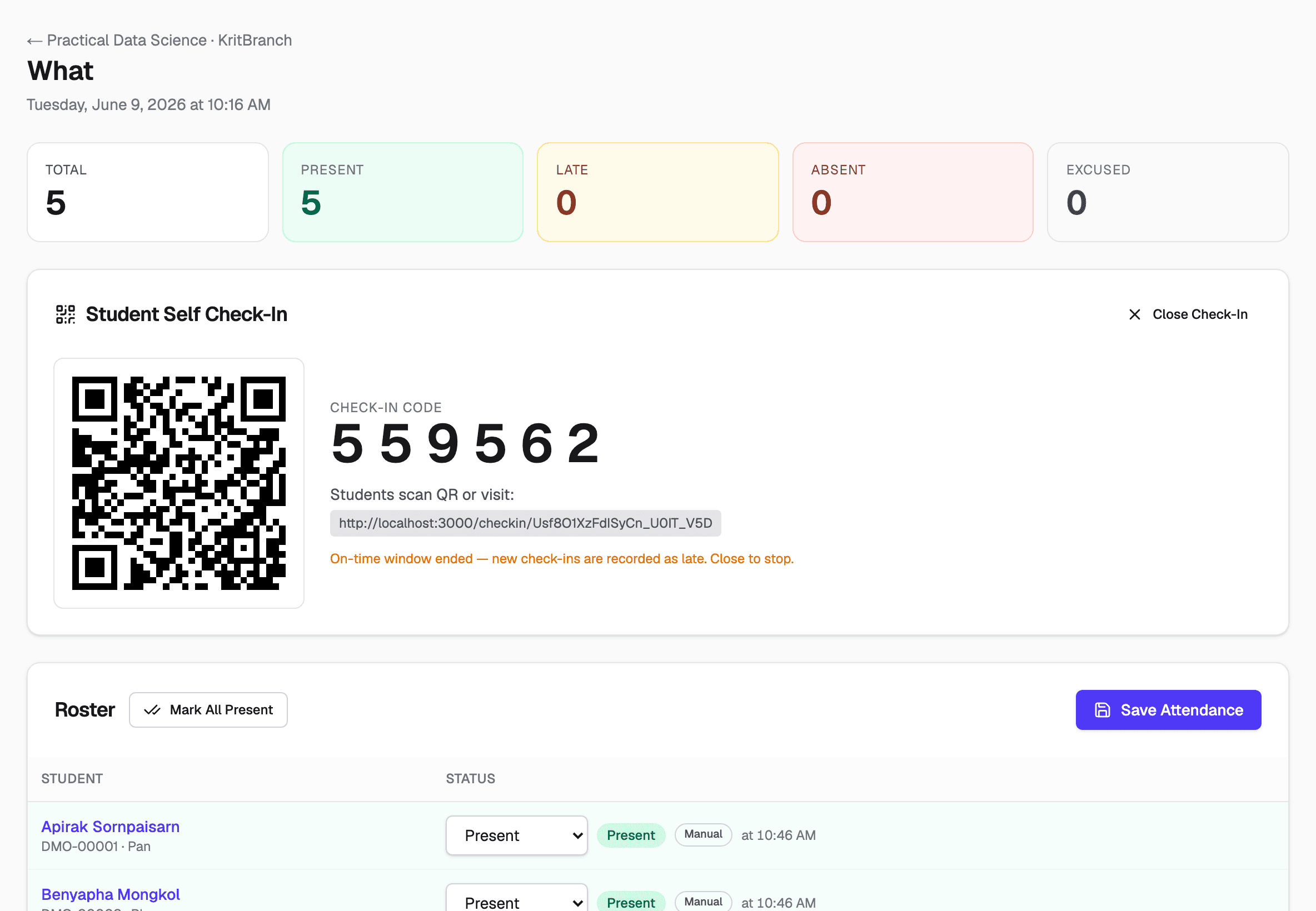Open status dropdown for Benyapha Mongkol
Screen dimensions: 1316x911
click(517, 898)
